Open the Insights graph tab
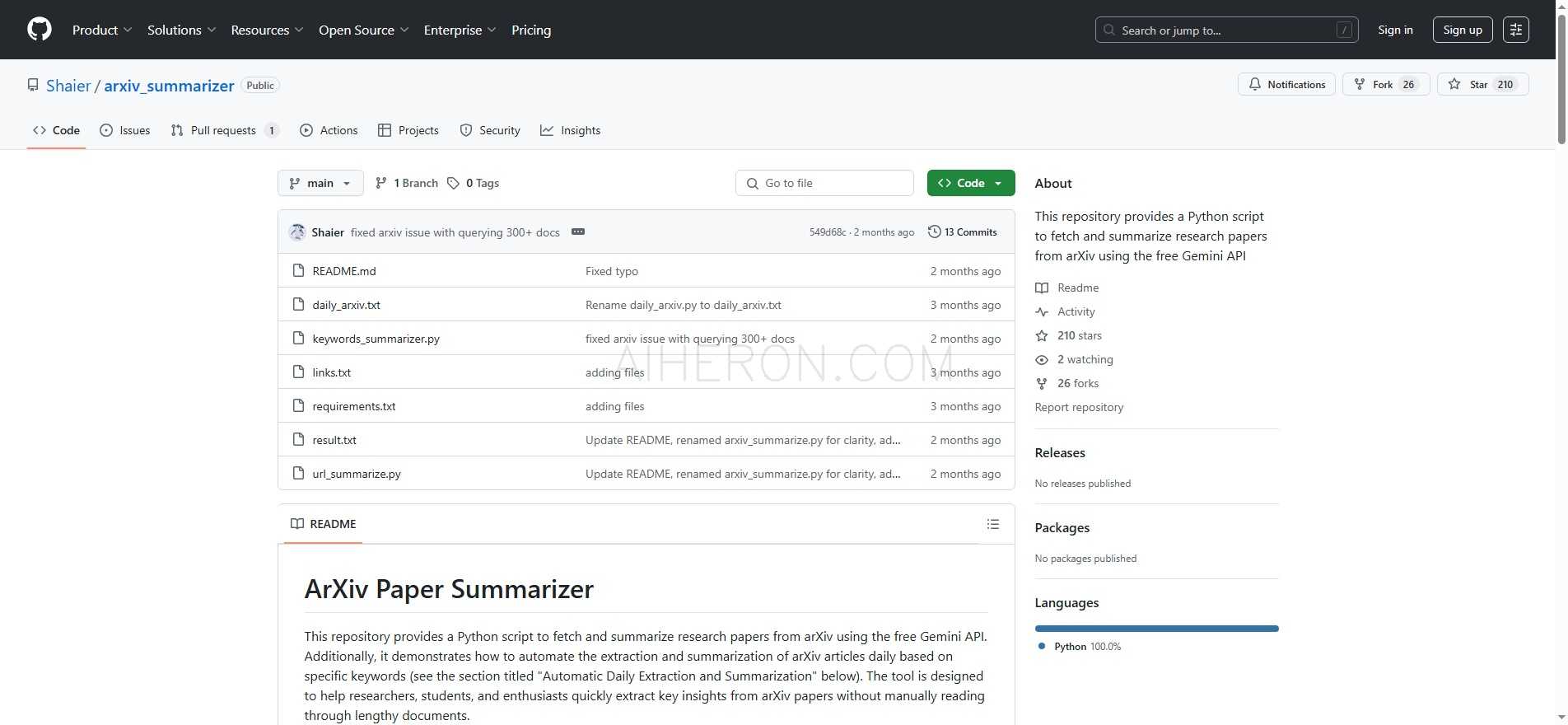 click(x=571, y=130)
